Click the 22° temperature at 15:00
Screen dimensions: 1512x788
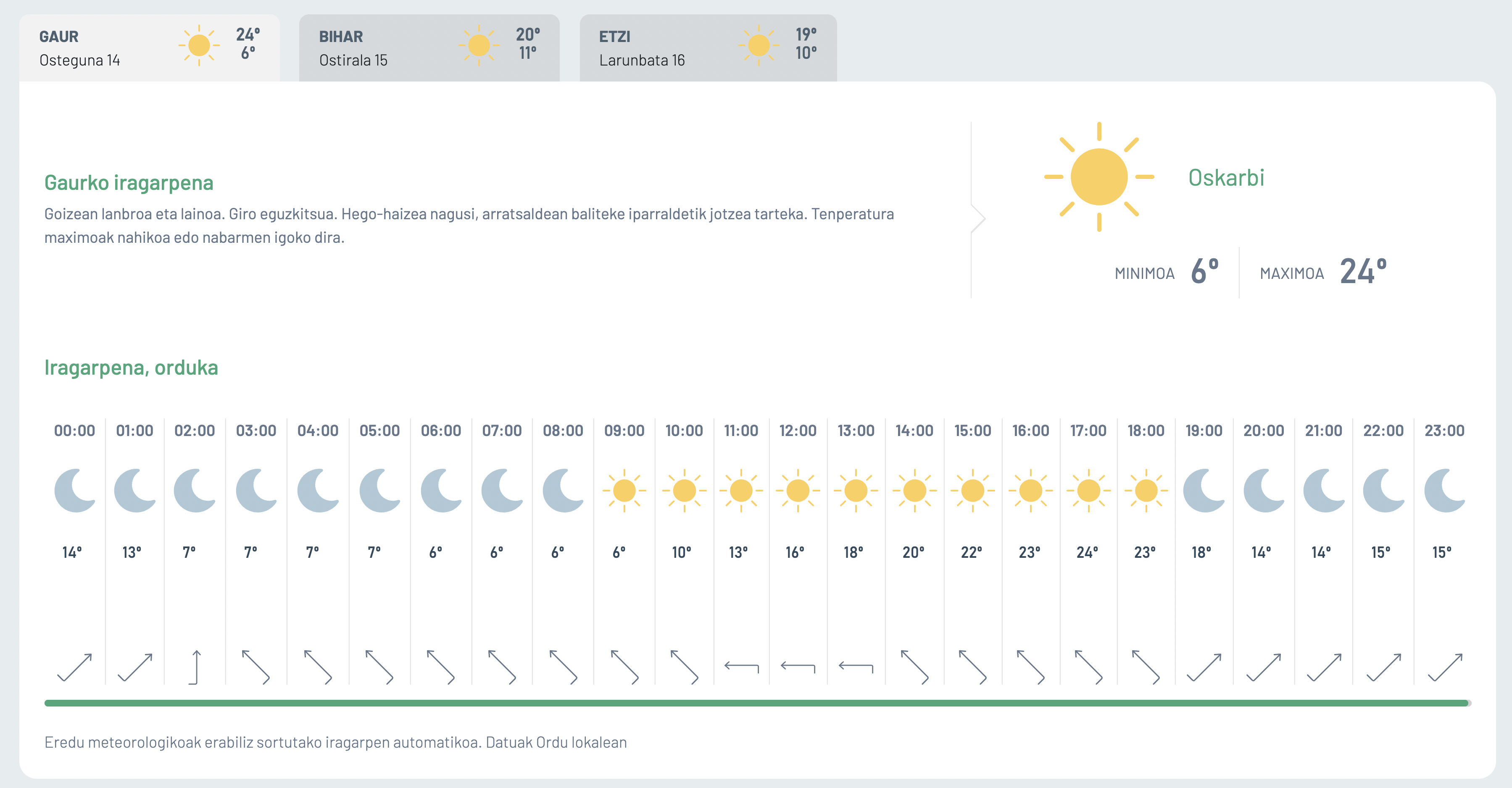point(971,552)
